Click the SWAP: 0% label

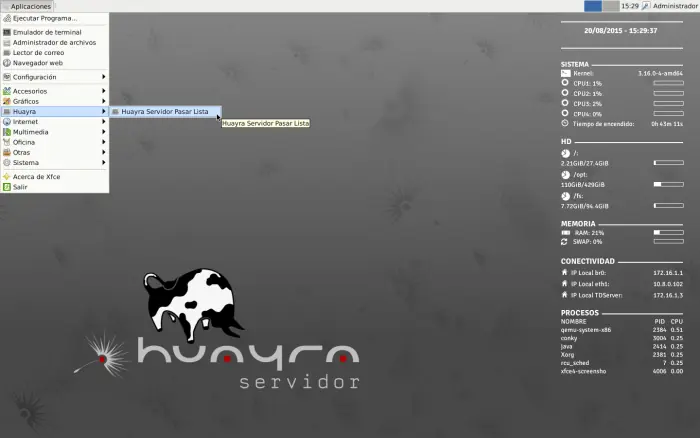pyautogui.click(x=588, y=242)
